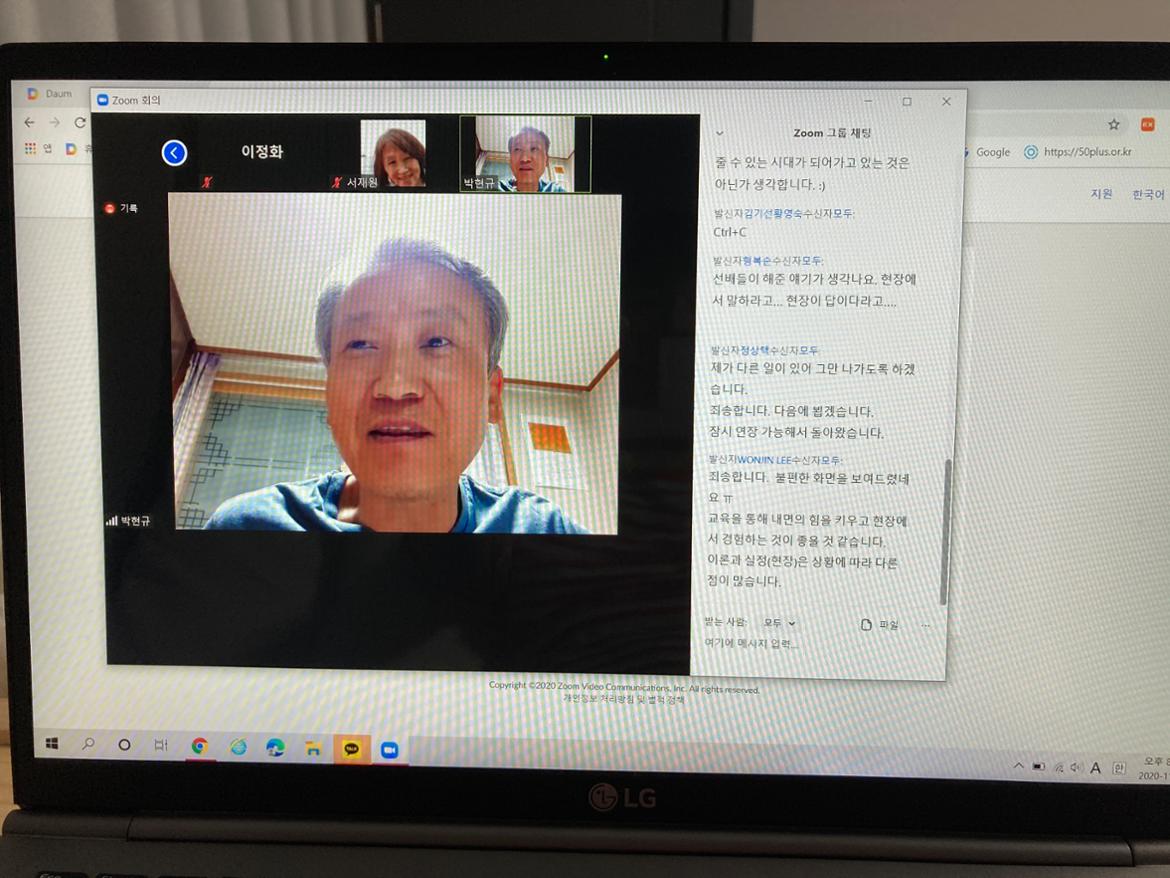Open KakaoTalk from the taskbar
This screenshot has height=878, width=1170.
click(x=351, y=748)
